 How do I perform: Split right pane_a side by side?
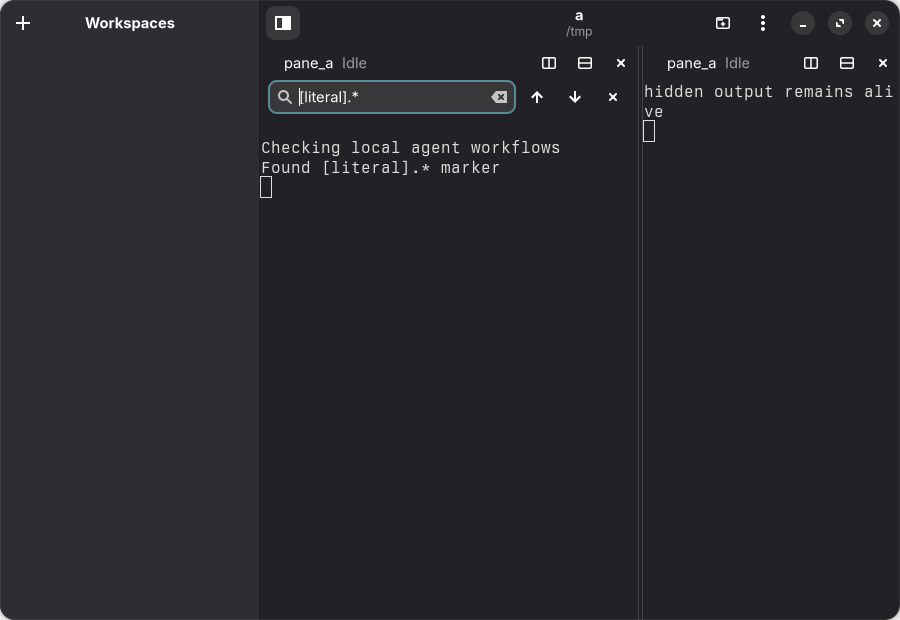(811, 63)
